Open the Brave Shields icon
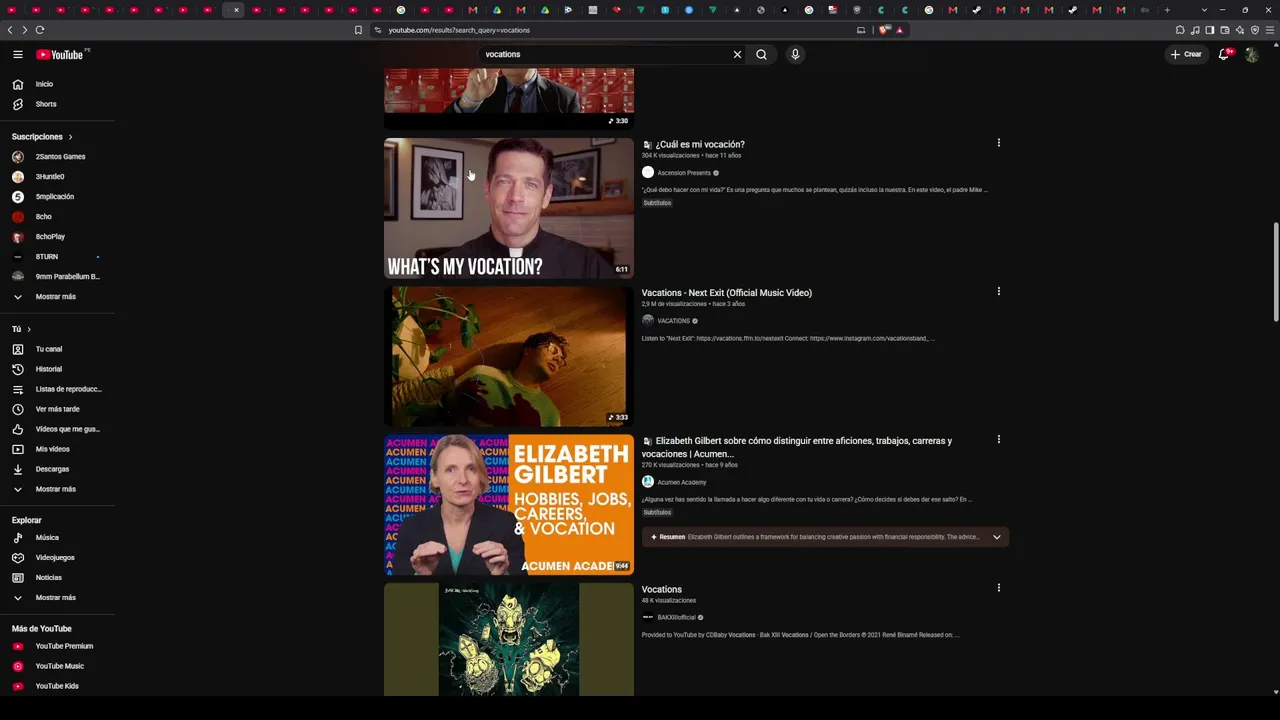Screen dimensions: 1280x720 885,30
